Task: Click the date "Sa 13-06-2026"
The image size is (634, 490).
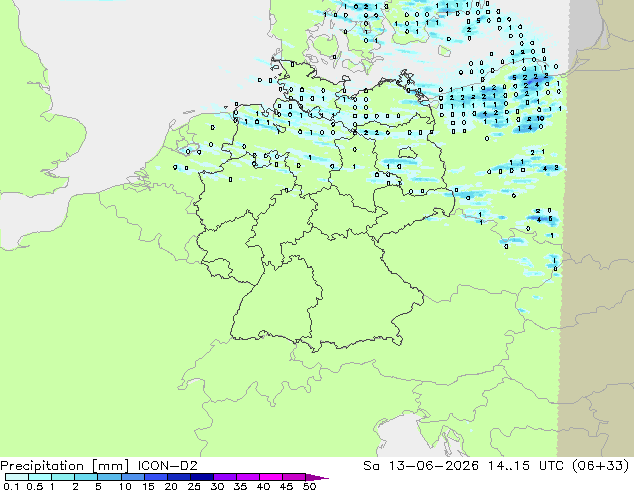Action: pyautogui.click(x=421, y=466)
